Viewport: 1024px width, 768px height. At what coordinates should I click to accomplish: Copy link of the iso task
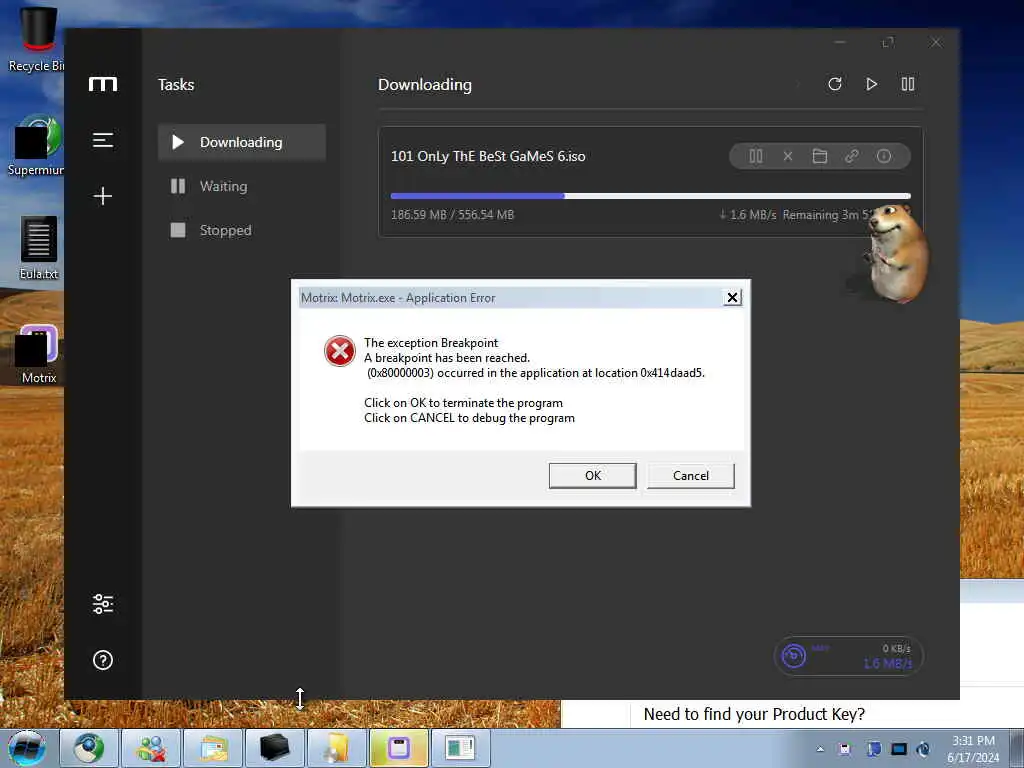(852, 156)
